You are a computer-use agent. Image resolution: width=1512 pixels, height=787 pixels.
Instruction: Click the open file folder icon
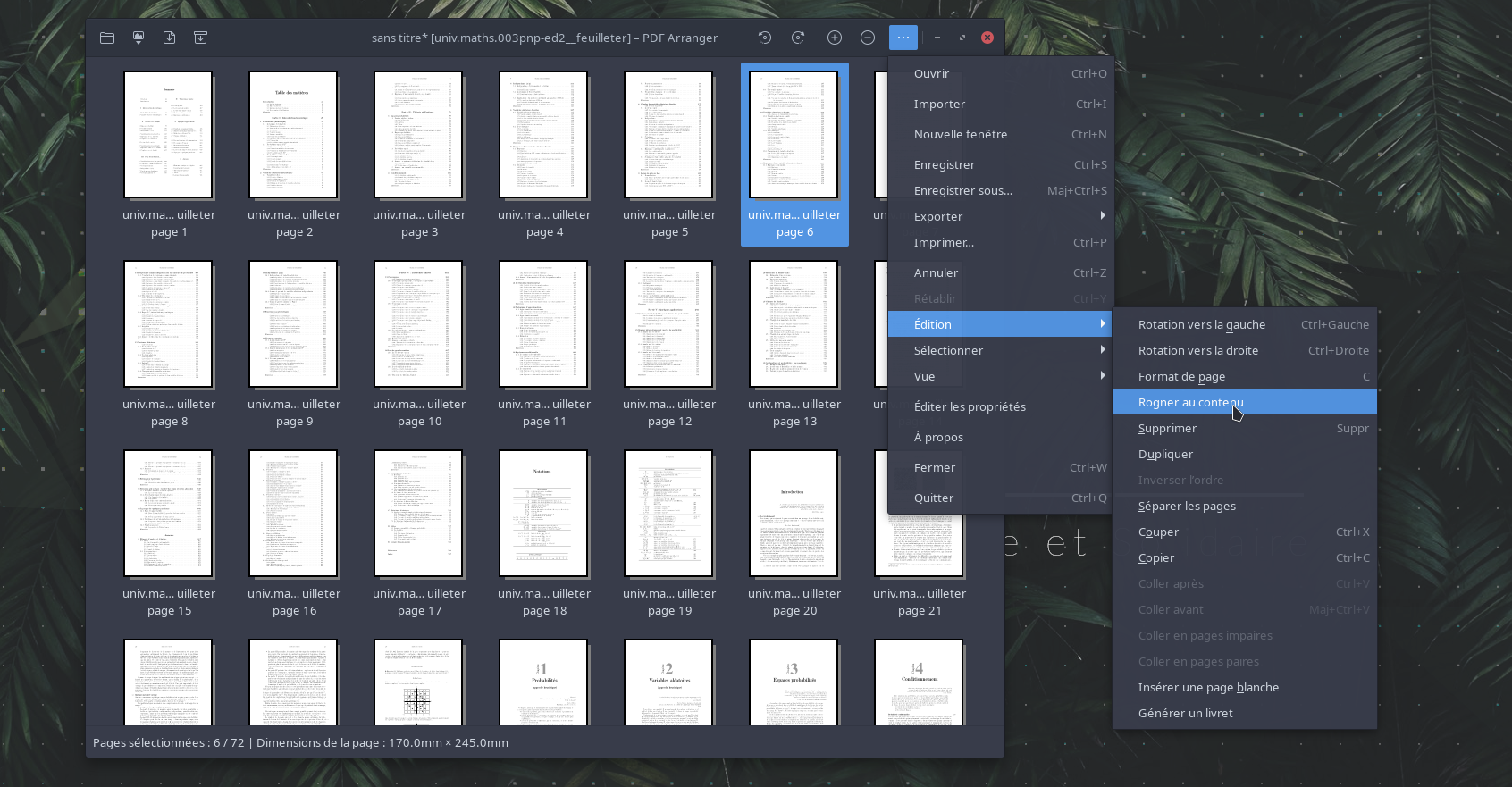point(107,38)
